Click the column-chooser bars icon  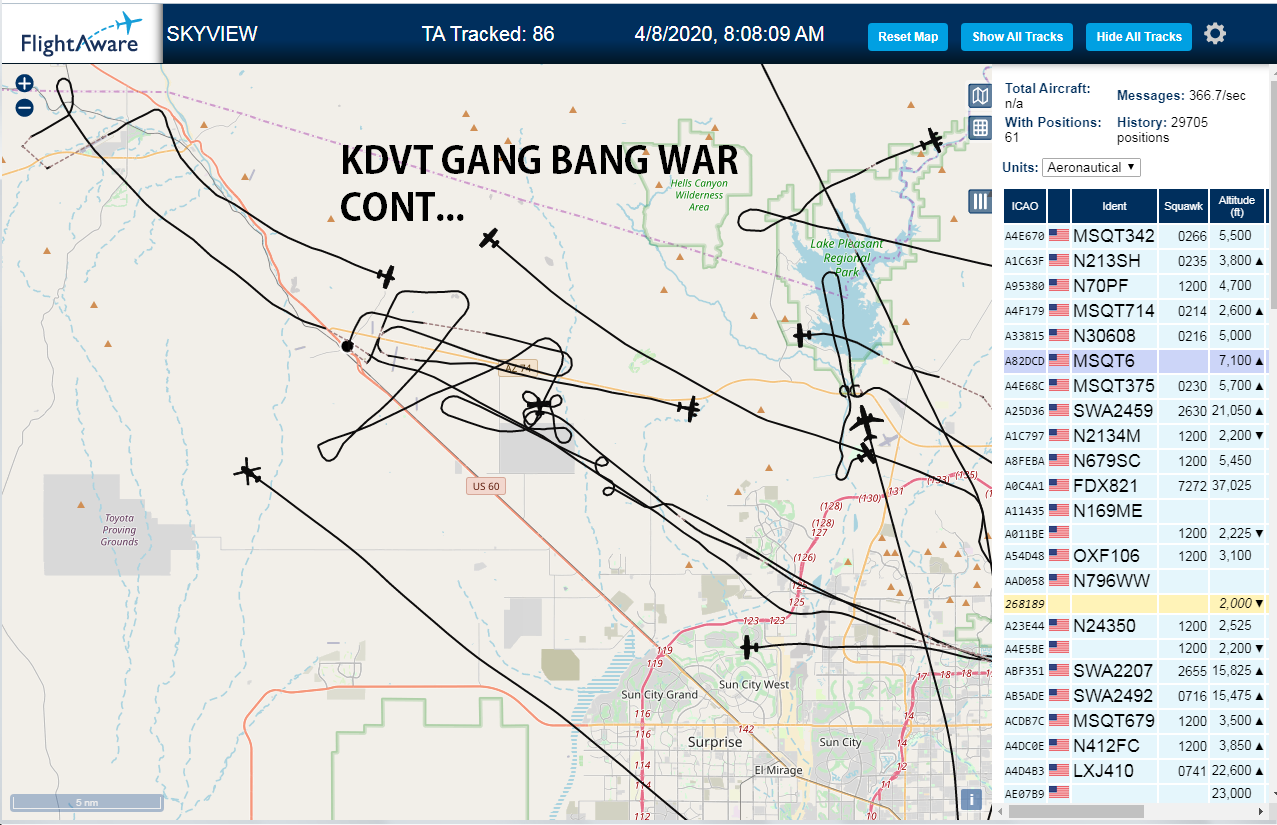point(980,202)
